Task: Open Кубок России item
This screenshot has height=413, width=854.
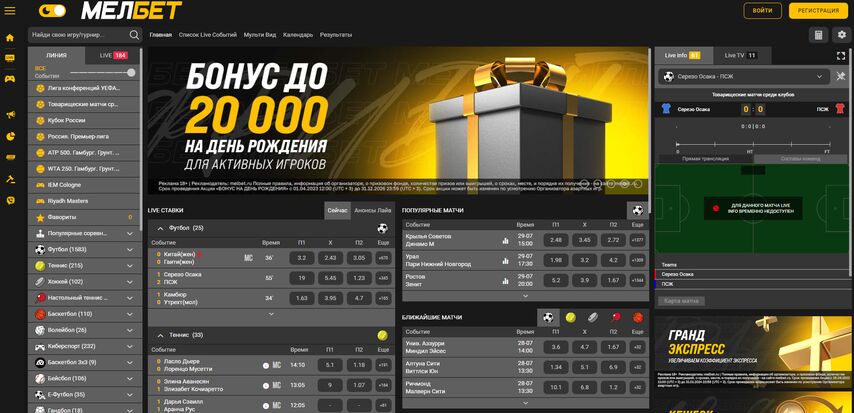Action: [x=84, y=120]
